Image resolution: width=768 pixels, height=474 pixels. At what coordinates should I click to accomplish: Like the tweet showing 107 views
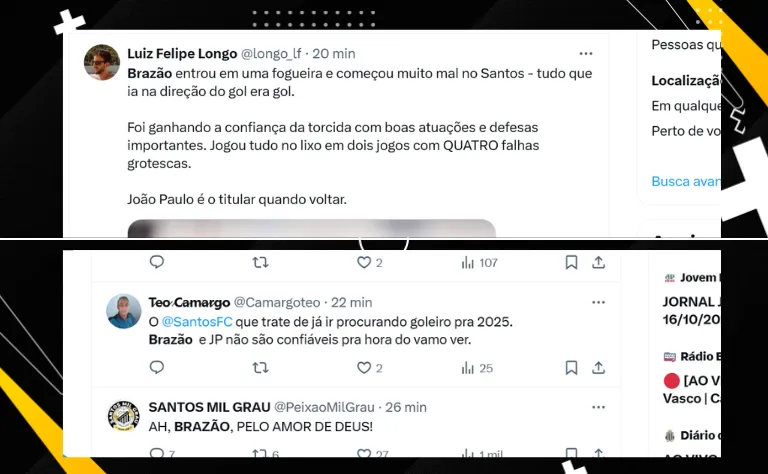(369, 262)
